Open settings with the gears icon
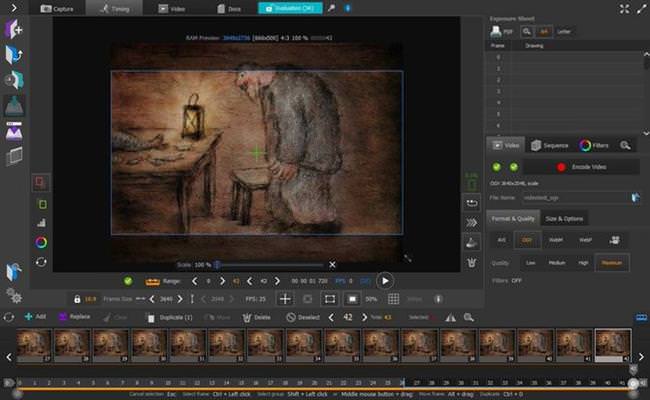Screen dimensions: 650x400 pyautogui.click(x=14, y=296)
